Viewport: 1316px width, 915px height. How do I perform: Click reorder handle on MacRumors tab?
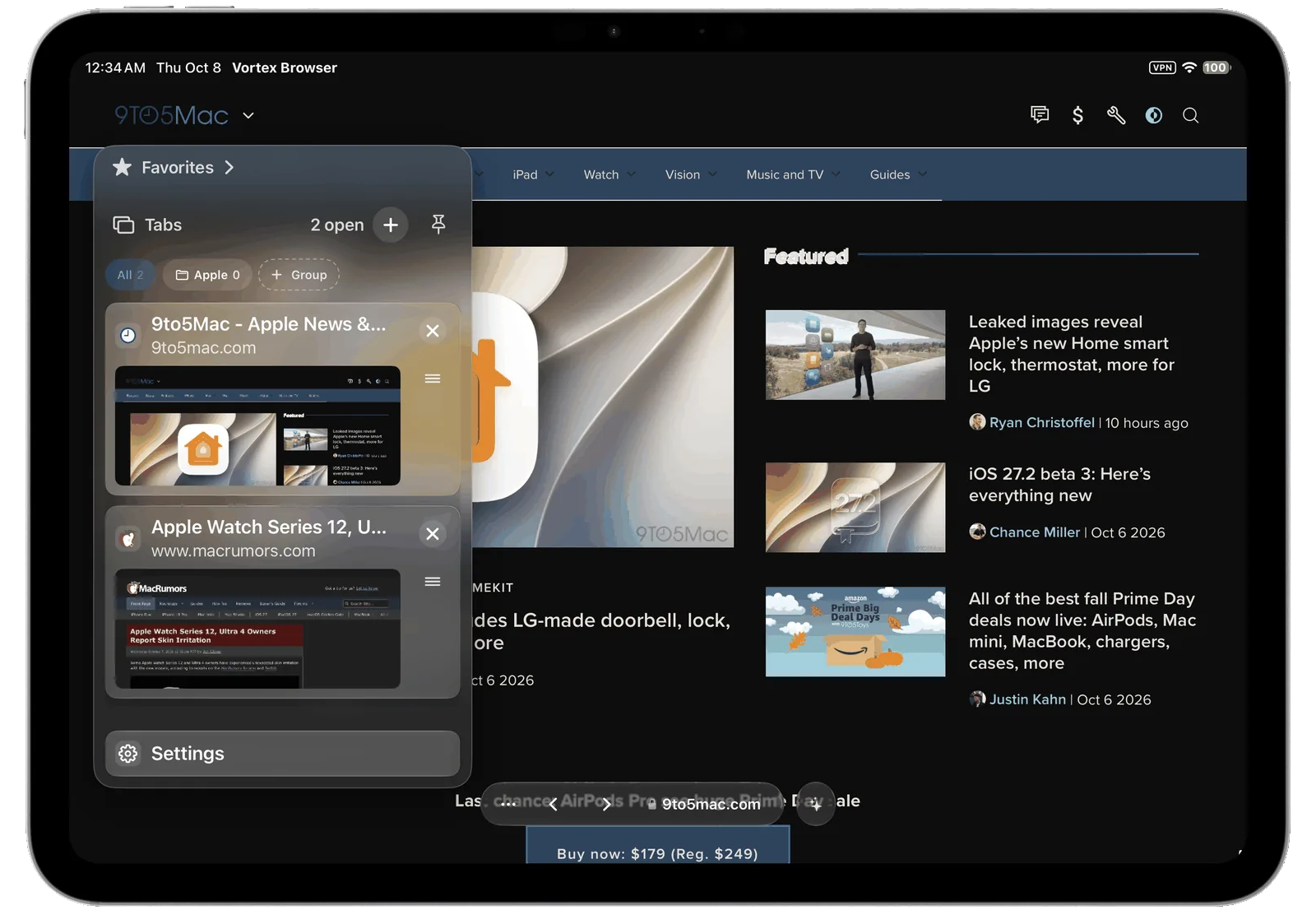(x=433, y=582)
